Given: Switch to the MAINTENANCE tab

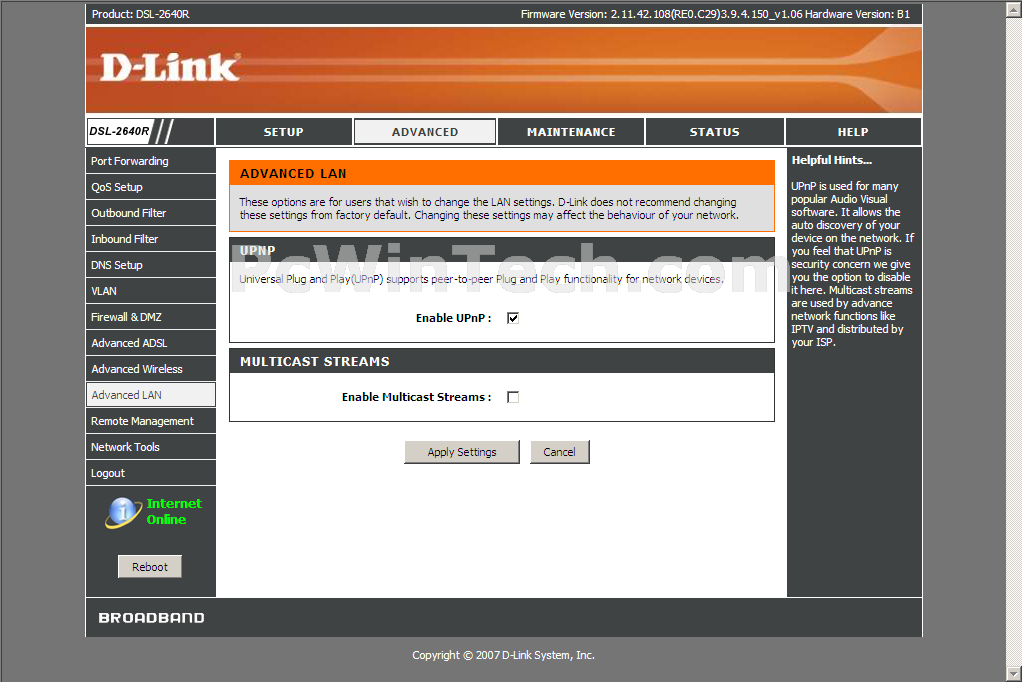Looking at the screenshot, I should click(x=571, y=132).
